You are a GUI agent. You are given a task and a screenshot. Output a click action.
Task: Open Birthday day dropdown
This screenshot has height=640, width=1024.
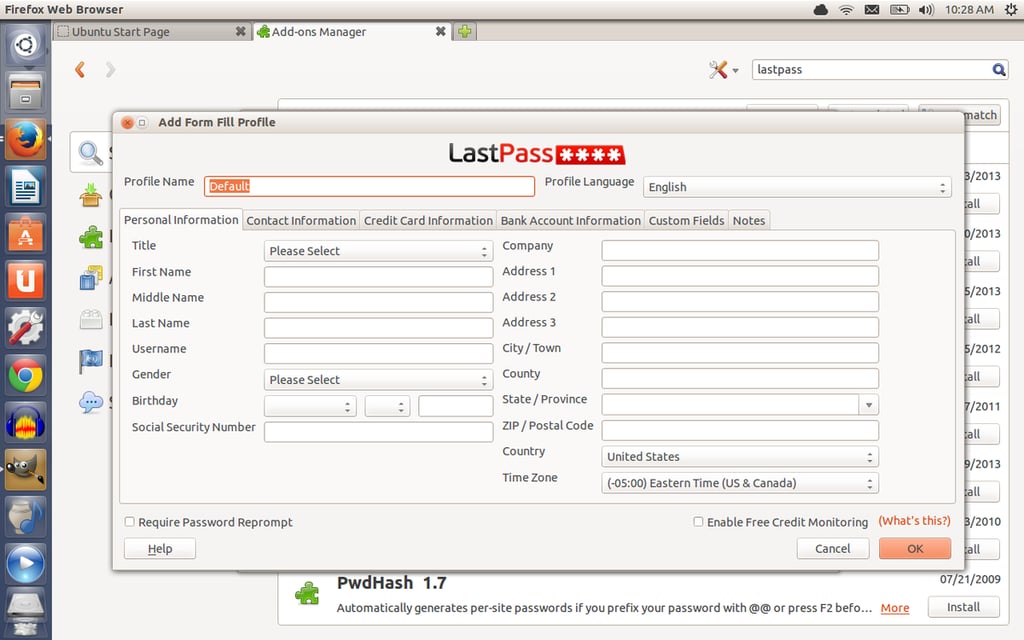(387, 406)
